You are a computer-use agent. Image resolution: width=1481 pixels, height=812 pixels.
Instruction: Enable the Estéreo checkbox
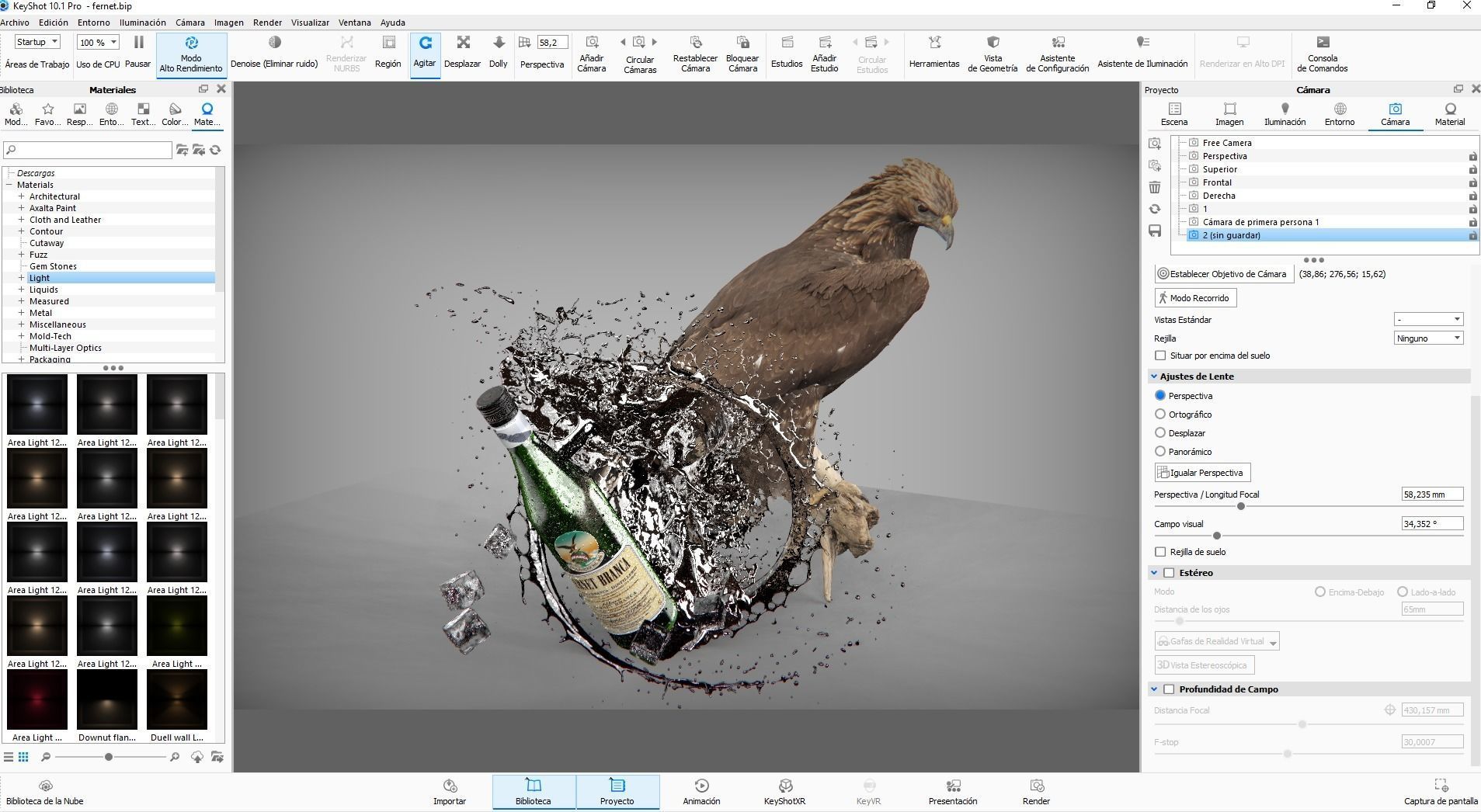1169,573
